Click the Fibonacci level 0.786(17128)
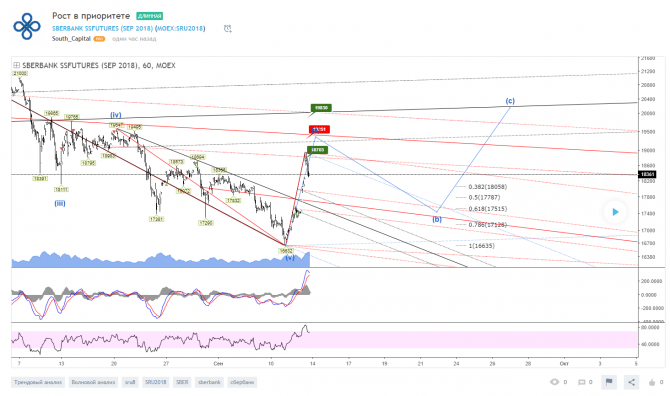Viewport: 670px width, 396px height. 488,225
